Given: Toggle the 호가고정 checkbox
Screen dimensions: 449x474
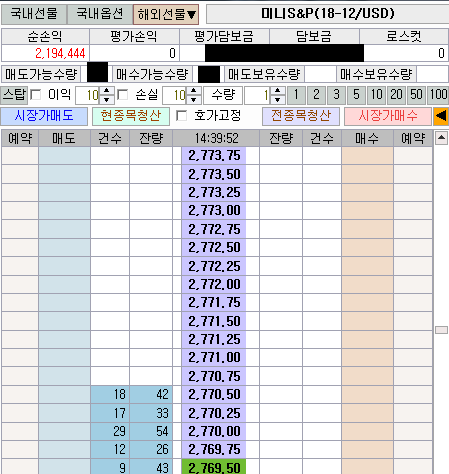Looking at the screenshot, I should [181, 116].
